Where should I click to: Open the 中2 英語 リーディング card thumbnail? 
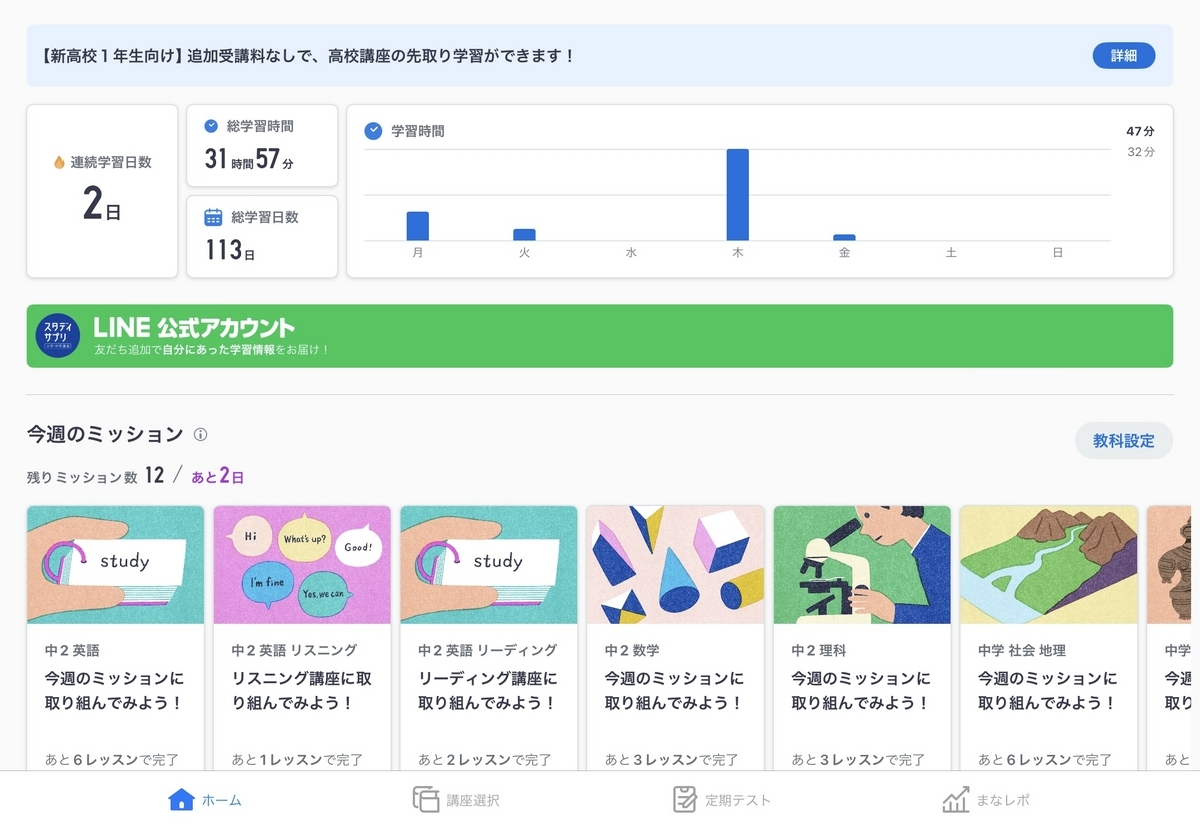tap(489, 565)
